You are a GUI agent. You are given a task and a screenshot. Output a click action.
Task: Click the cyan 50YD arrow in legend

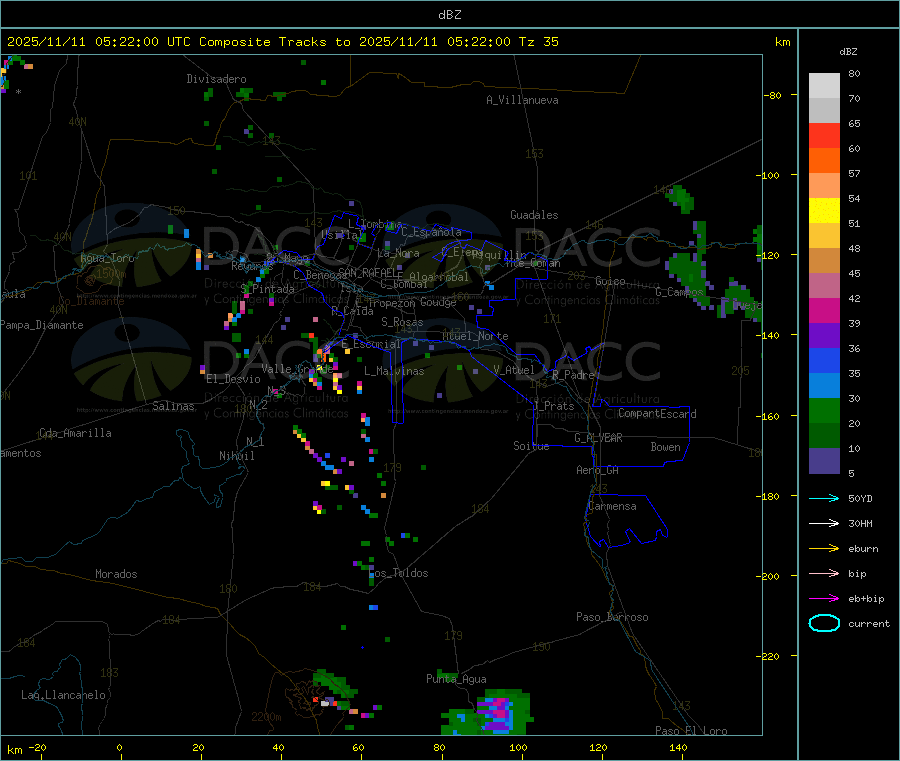824,498
